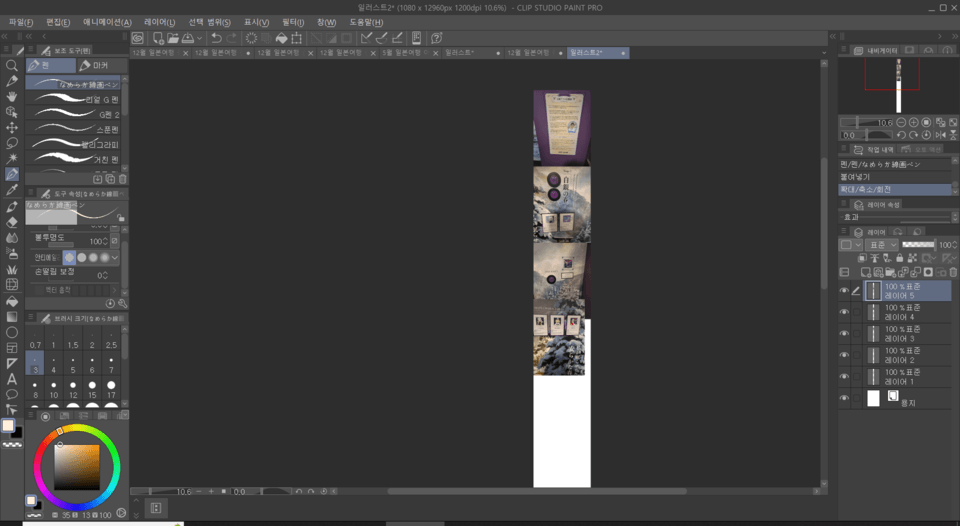Click the Scale/Rotate transform toolbar icon

click(x=296, y=38)
